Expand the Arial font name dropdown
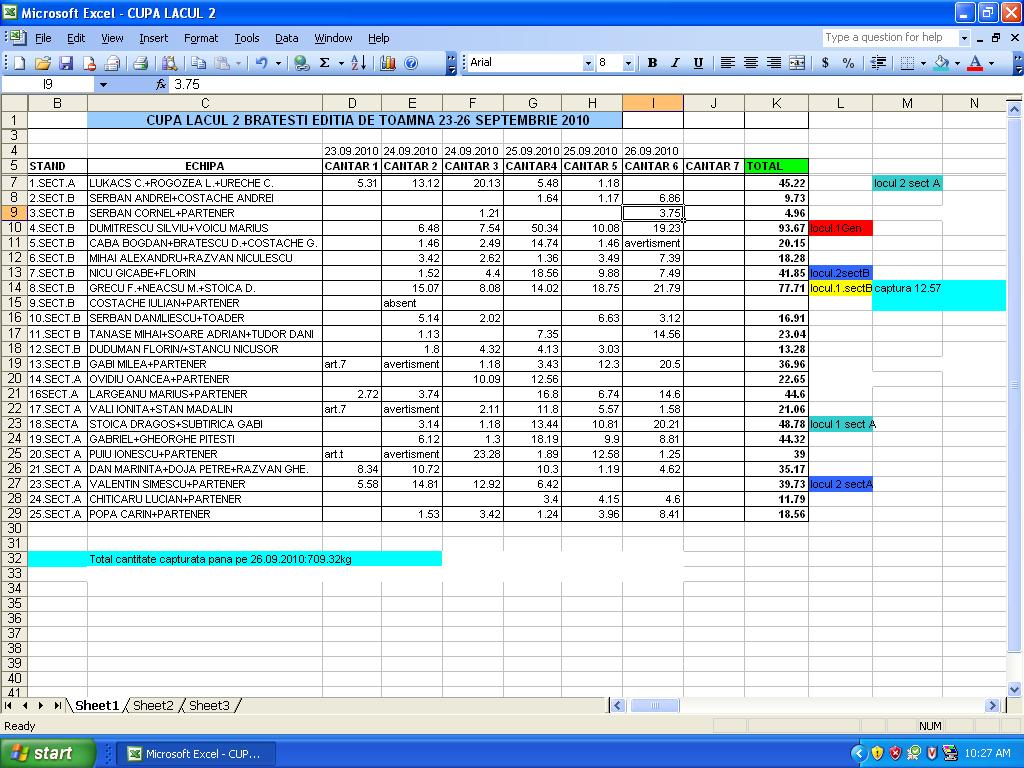This screenshot has width=1024, height=768. pos(588,63)
